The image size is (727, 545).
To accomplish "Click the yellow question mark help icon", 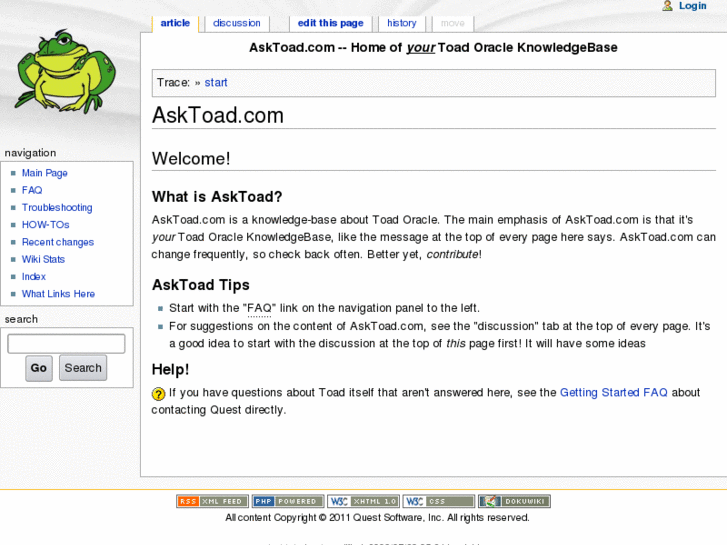I will pyautogui.click(x=159, y=394).
